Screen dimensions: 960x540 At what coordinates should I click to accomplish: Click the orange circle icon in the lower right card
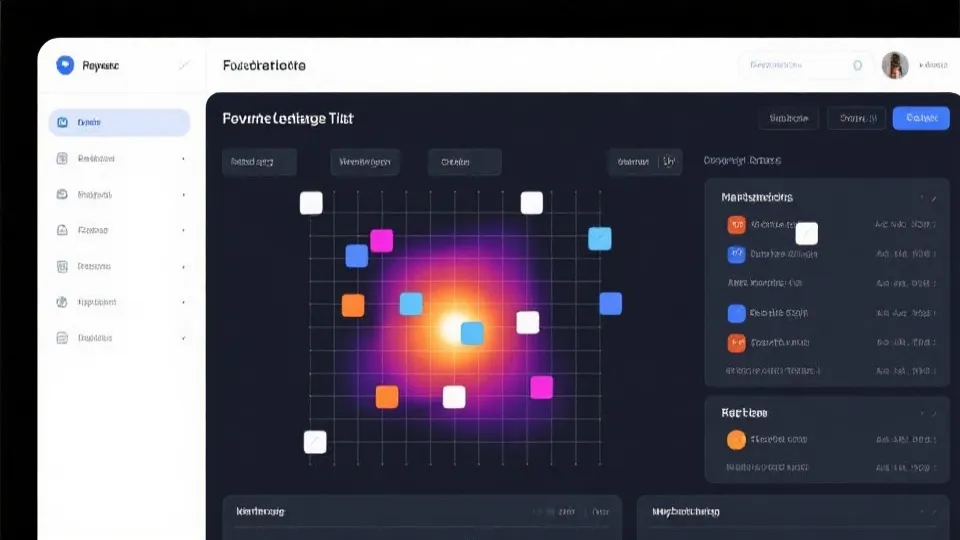pos(736,439)
